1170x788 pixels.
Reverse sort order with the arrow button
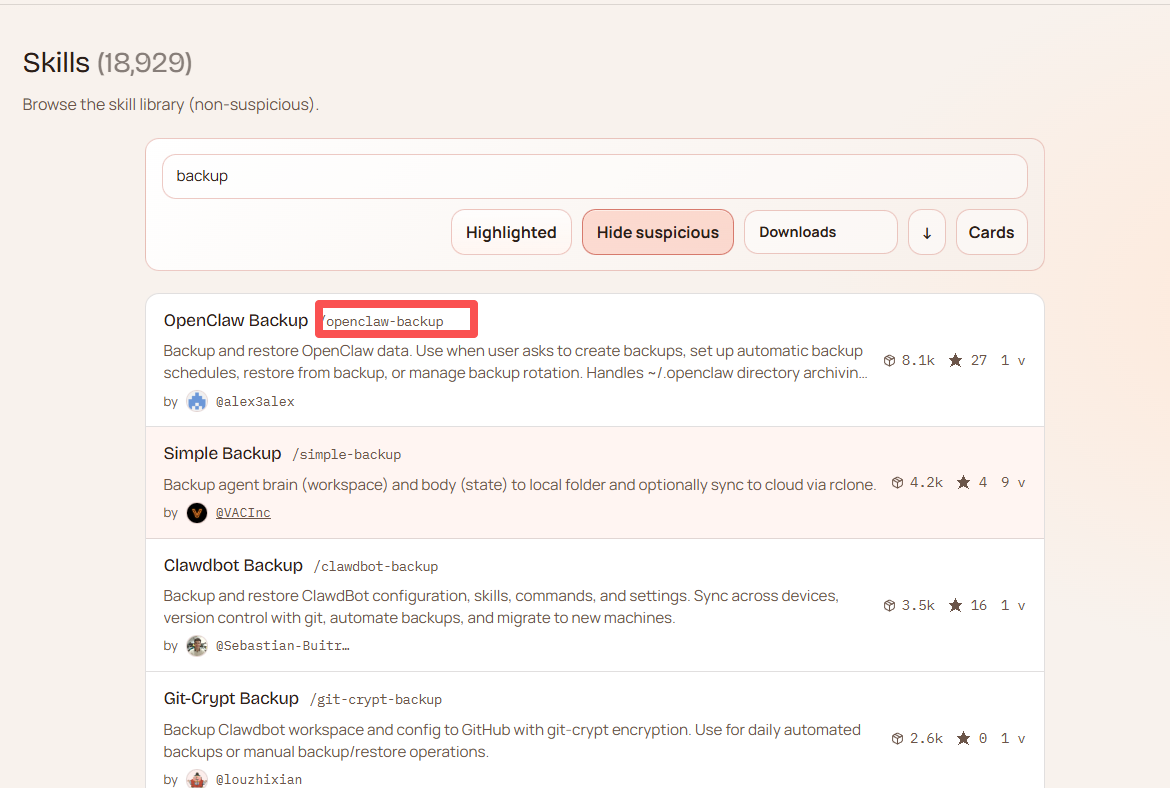(x=926, y=232)
